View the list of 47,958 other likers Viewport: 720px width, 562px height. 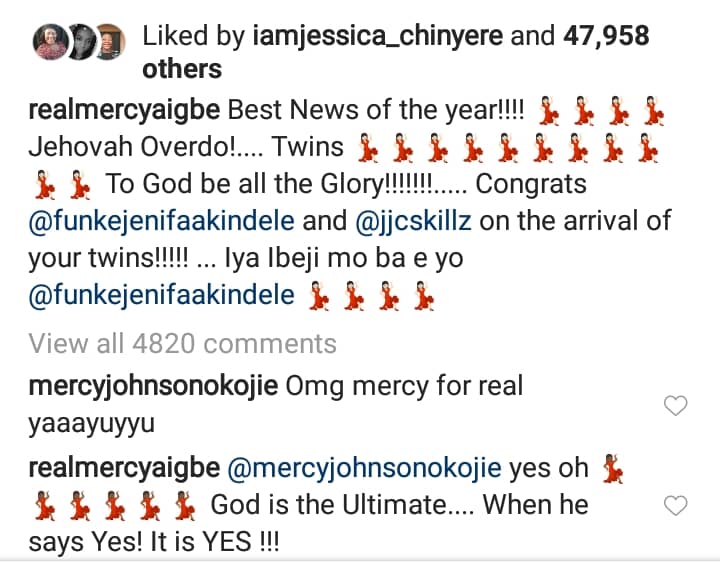(396, 52)
